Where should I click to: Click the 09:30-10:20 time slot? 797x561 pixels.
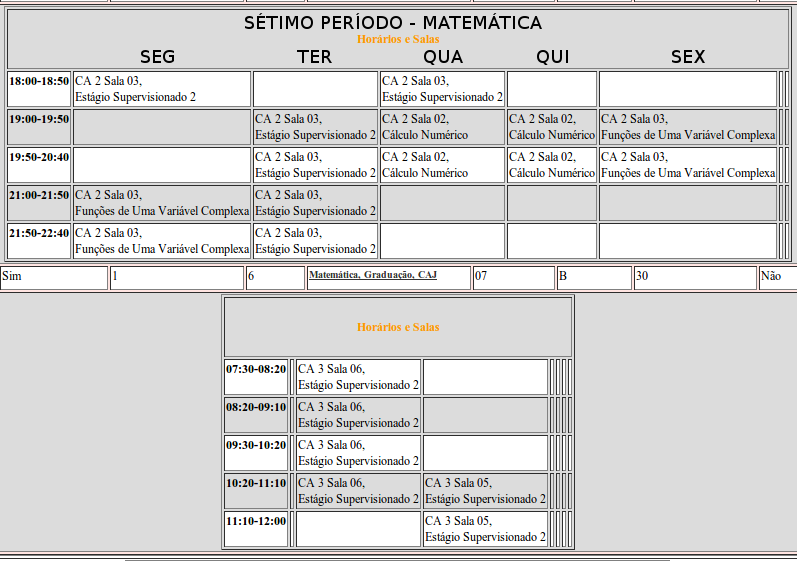(x=256, y=453)
